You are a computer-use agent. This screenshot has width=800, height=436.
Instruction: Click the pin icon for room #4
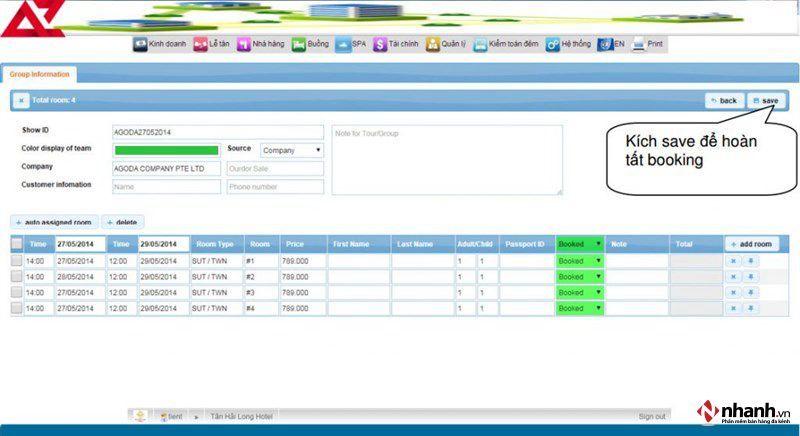751,309
